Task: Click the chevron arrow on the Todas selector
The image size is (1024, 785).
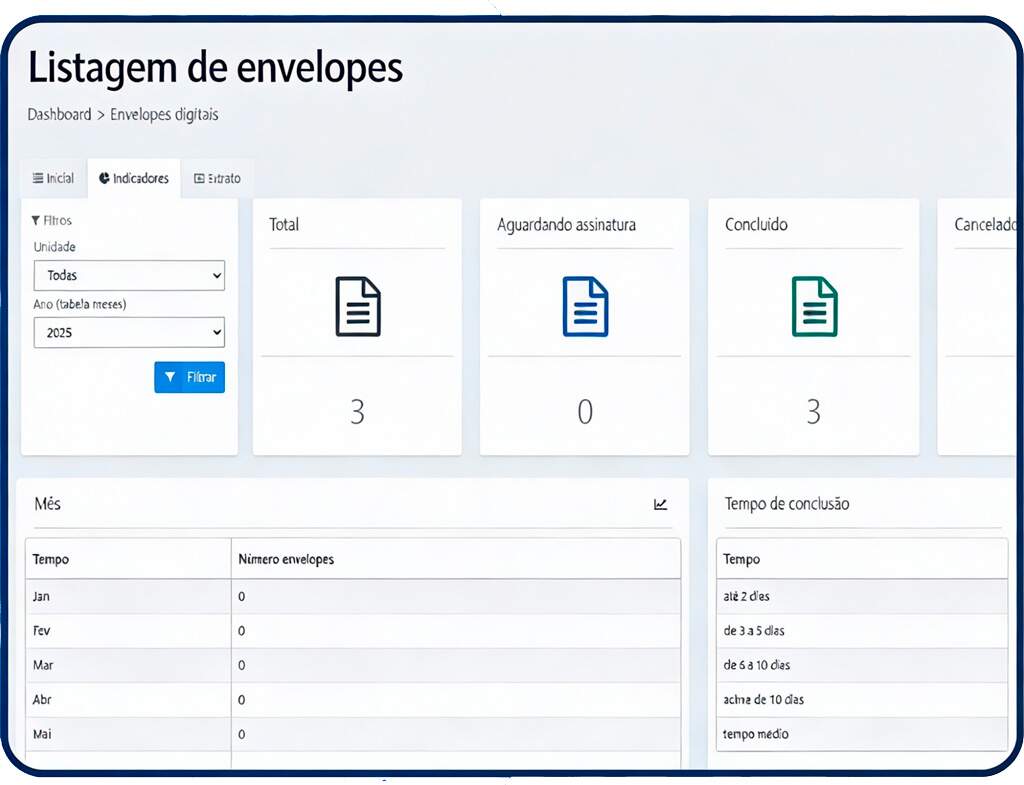Action: (x=215, y=275)
